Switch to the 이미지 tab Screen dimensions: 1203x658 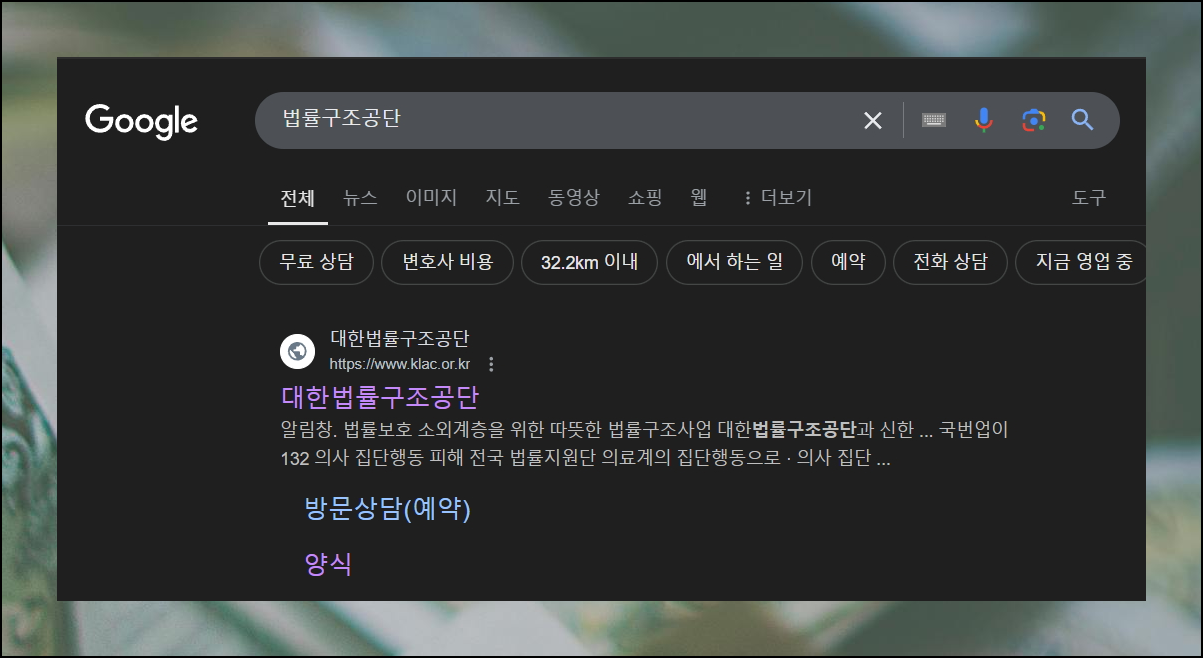[x=431, y=198]
